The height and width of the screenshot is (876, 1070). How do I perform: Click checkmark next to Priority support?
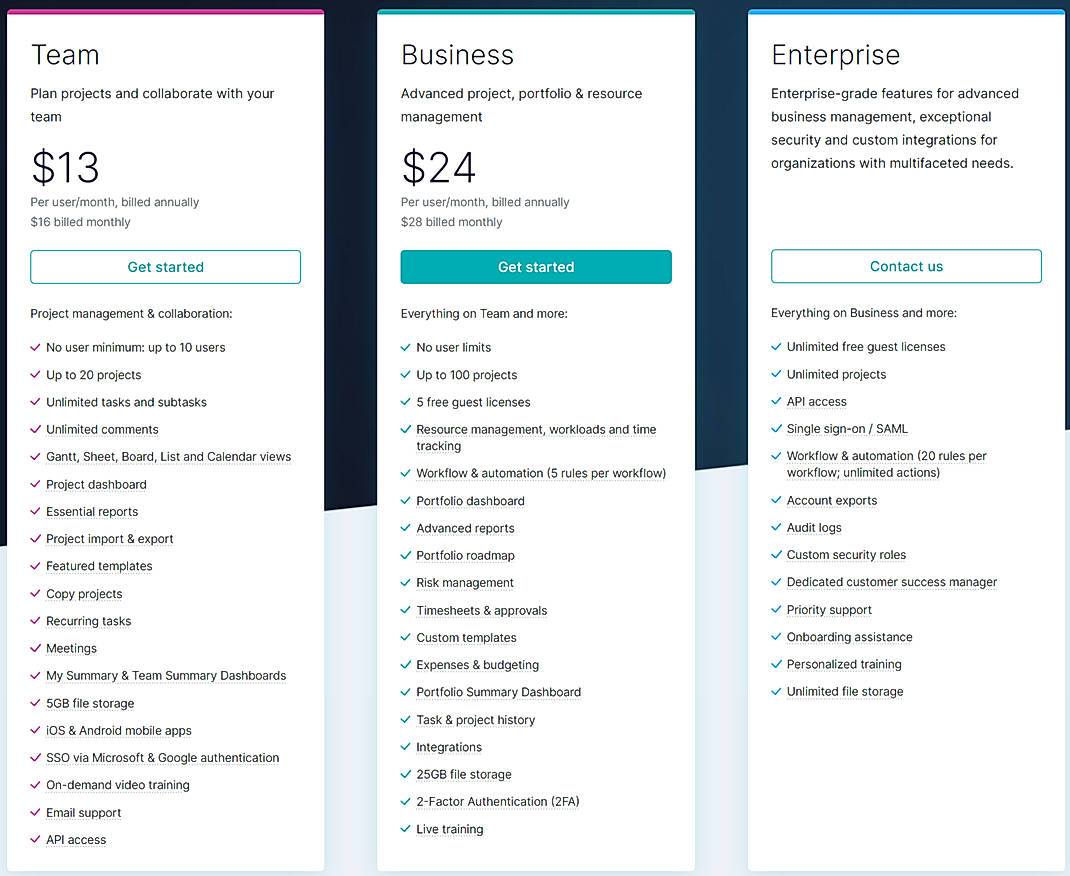coord(776,610)
